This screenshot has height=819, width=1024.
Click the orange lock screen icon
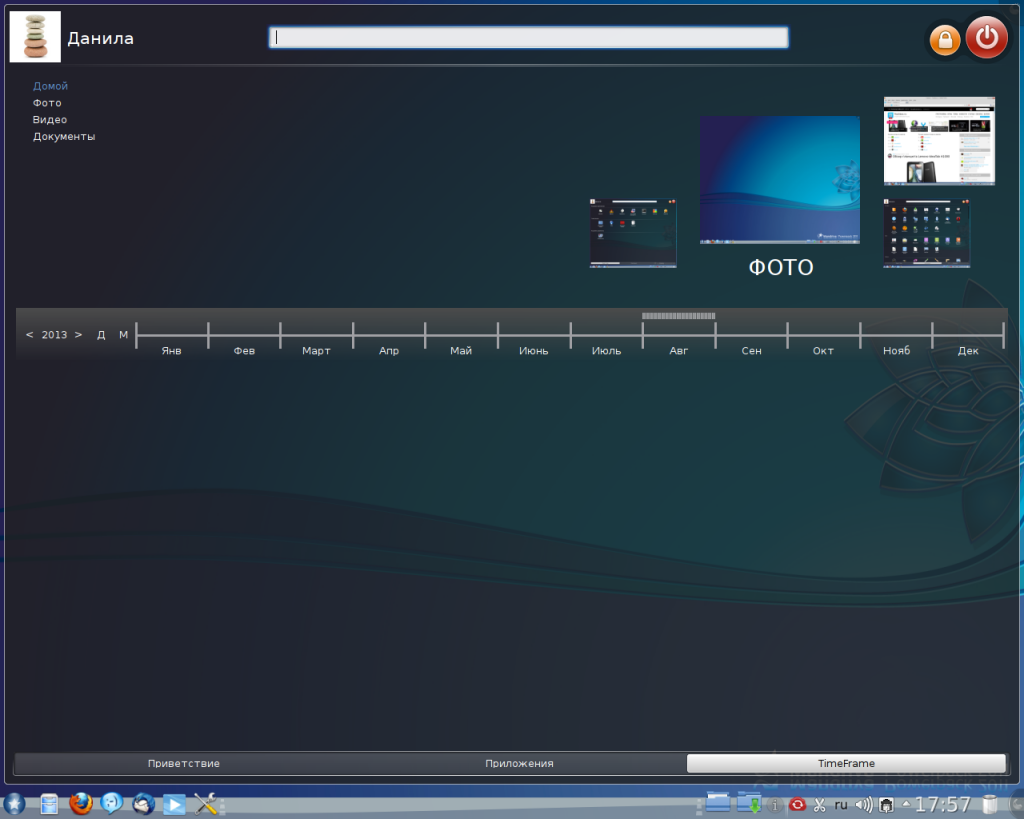pos(945,41)
